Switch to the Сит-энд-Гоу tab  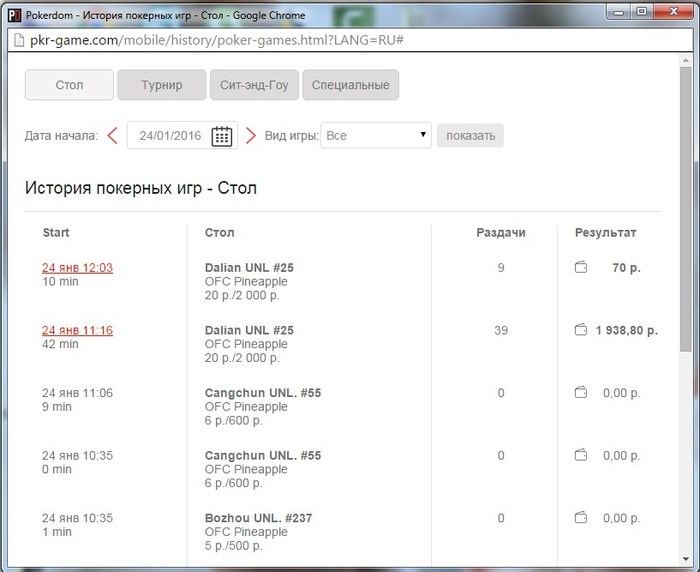click(x=254, y=85)
